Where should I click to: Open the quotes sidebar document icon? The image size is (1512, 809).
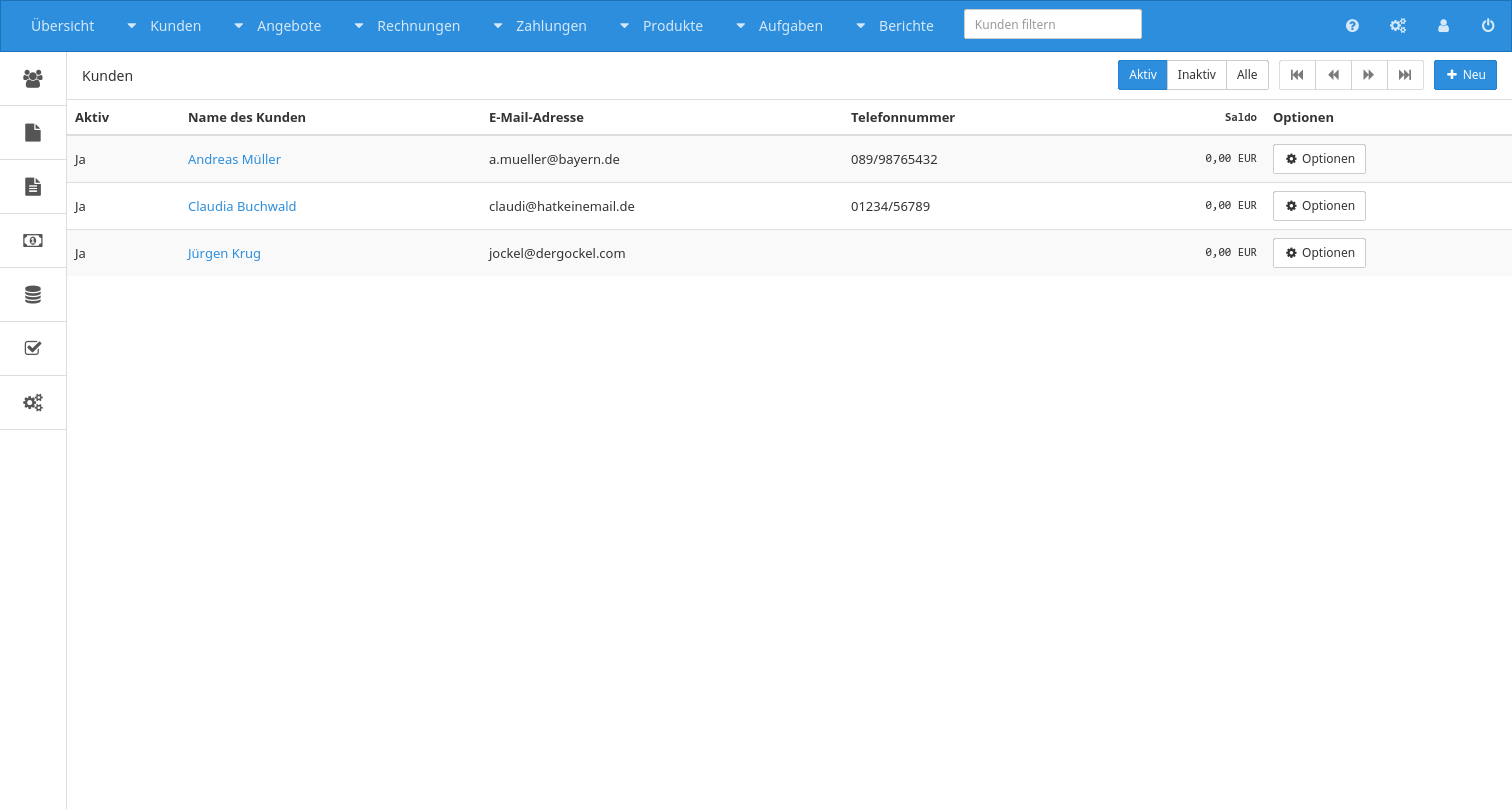33,132
